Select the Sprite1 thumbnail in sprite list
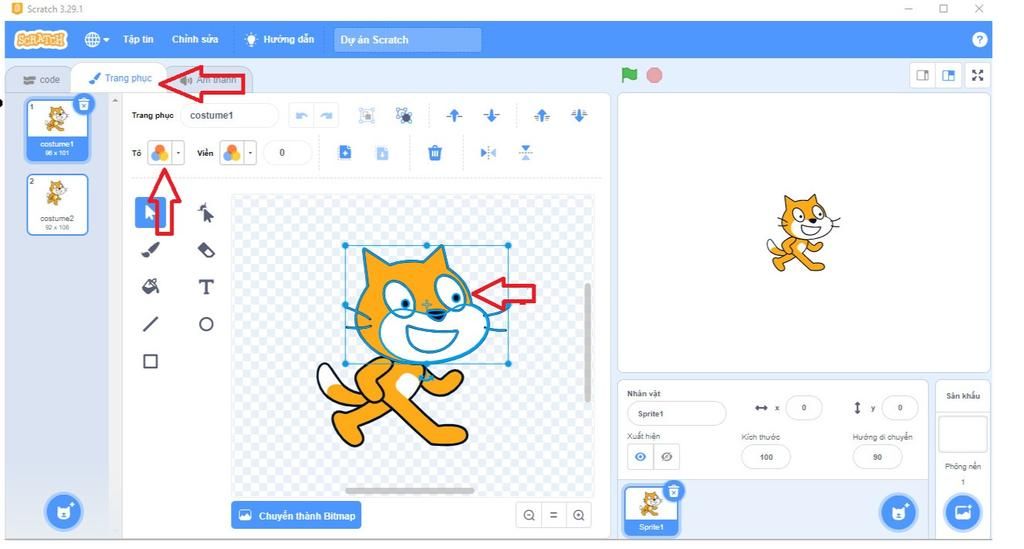Viewport: 1024px width, 549px height. [x=650, y=511]
